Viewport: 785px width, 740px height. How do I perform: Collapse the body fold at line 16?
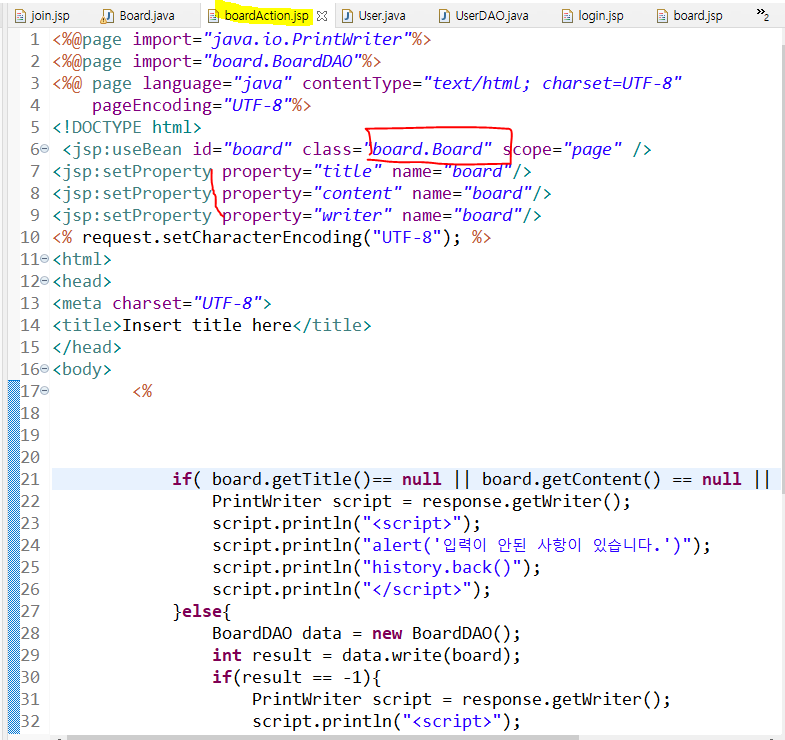click(45, 369)
